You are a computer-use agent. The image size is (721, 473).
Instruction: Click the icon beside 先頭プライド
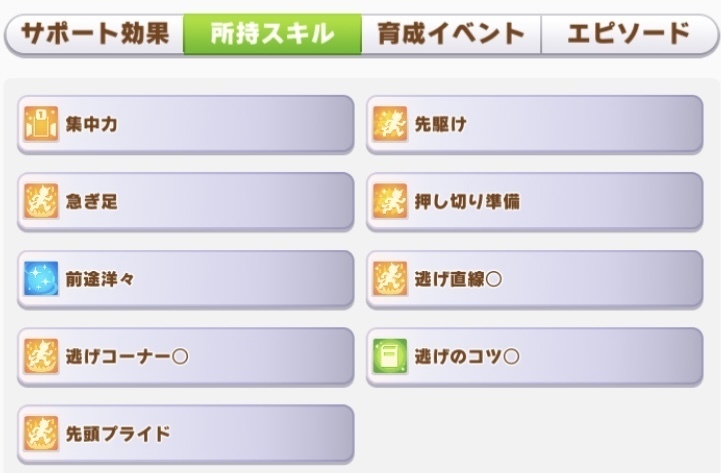pyautogui.click(x=41, y=433)
